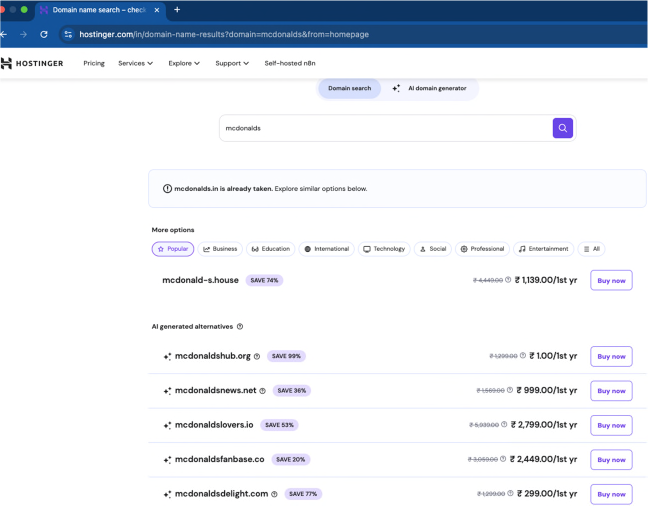648x506 pixels.
Task: Click price info icon for mcdonaldslovers.io
Action: [x=504, y=424]
